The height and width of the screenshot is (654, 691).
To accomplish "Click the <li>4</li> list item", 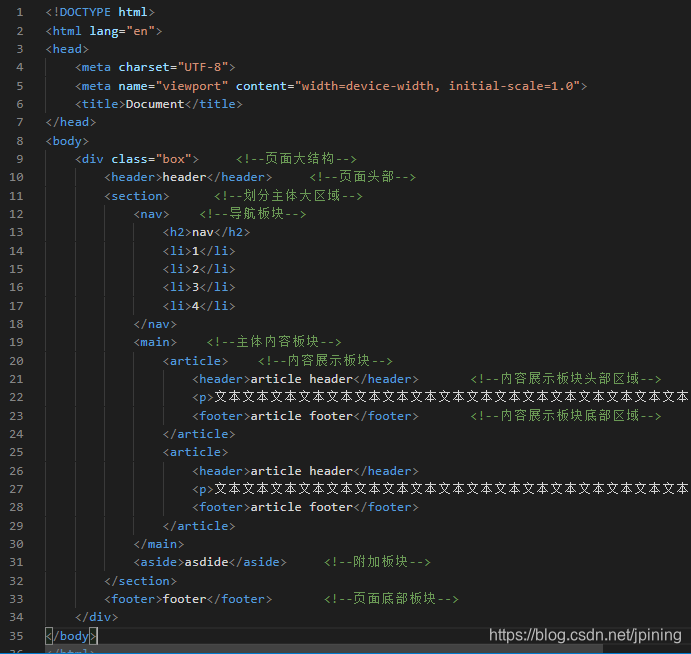I will [199, 306].
